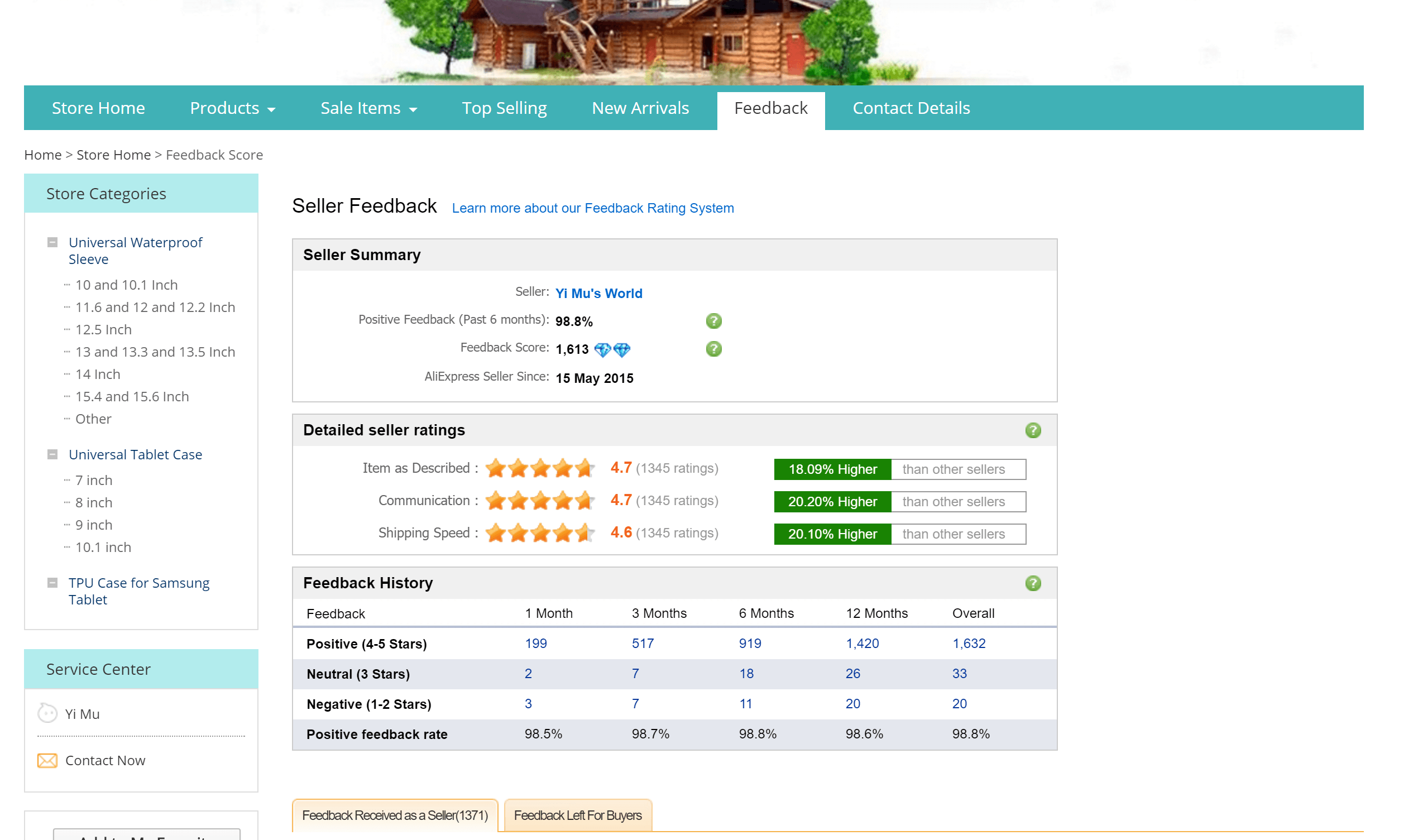
Task: Collapse the Universal Waterproof Sleeve category
Action: (x=52, y=243)
